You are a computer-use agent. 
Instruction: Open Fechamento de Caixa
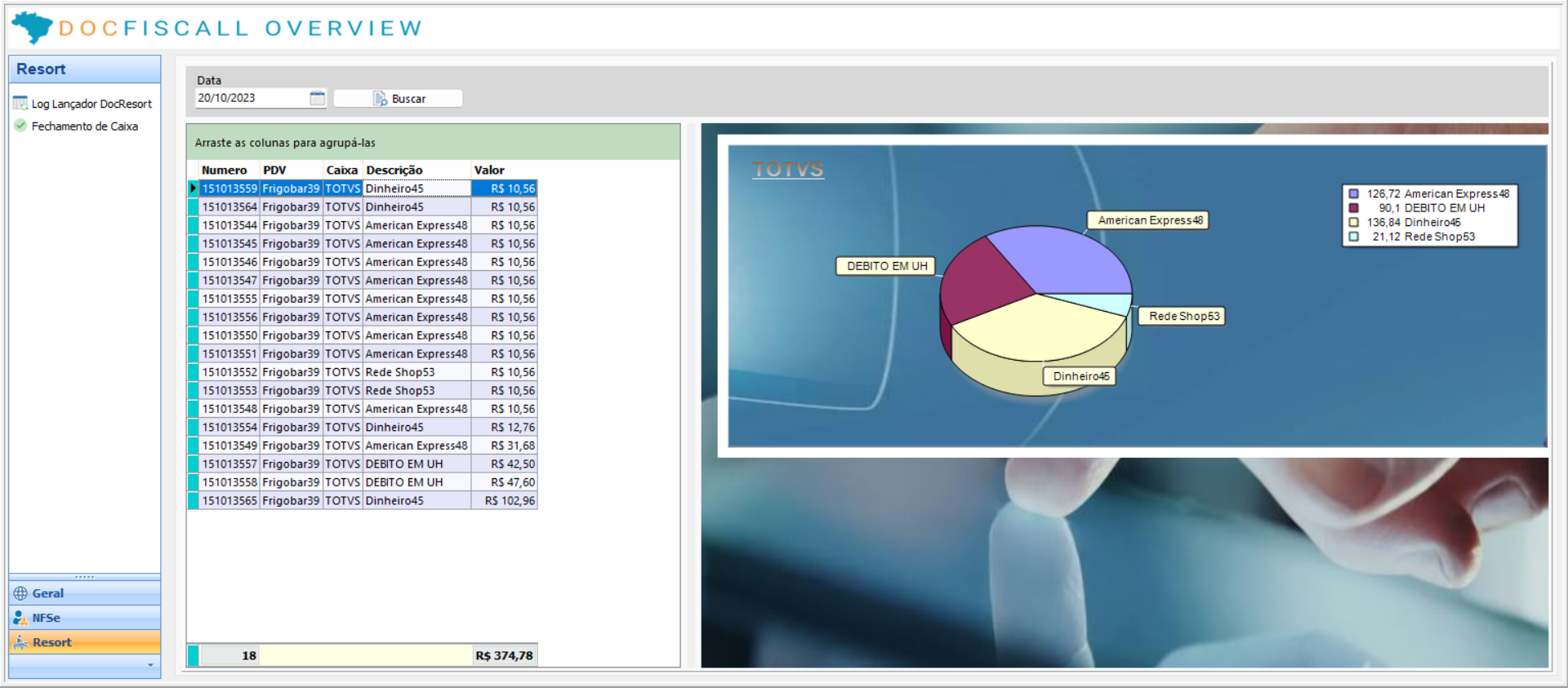[76, 126]
